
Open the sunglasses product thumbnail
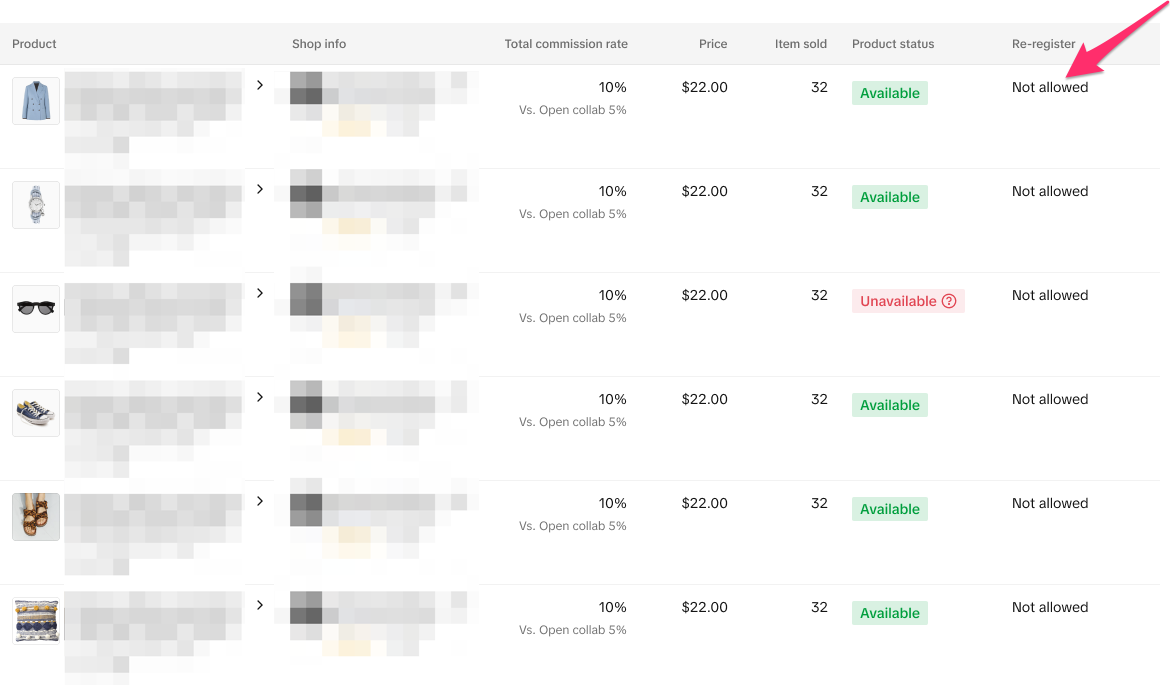(36, 309)
